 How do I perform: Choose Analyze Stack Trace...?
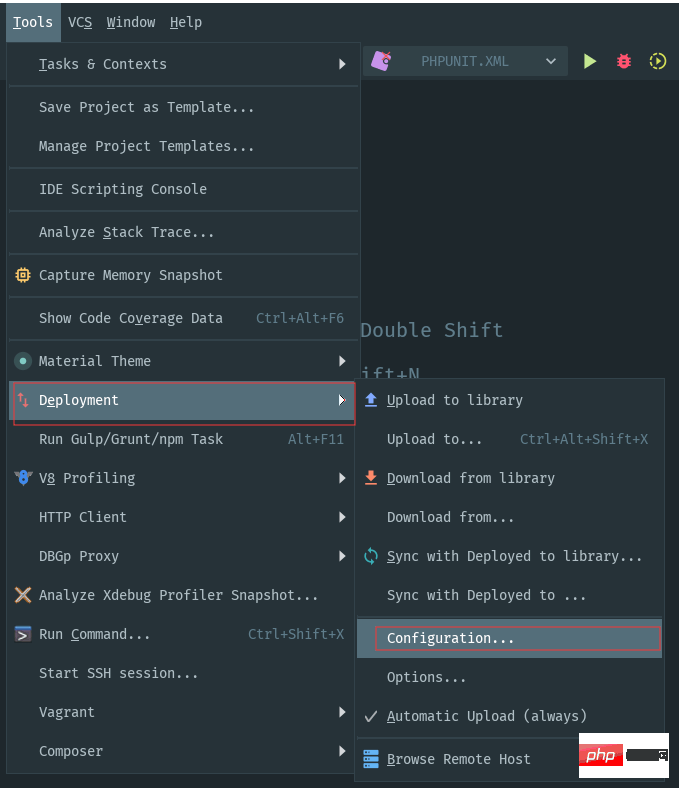[183, 232]
